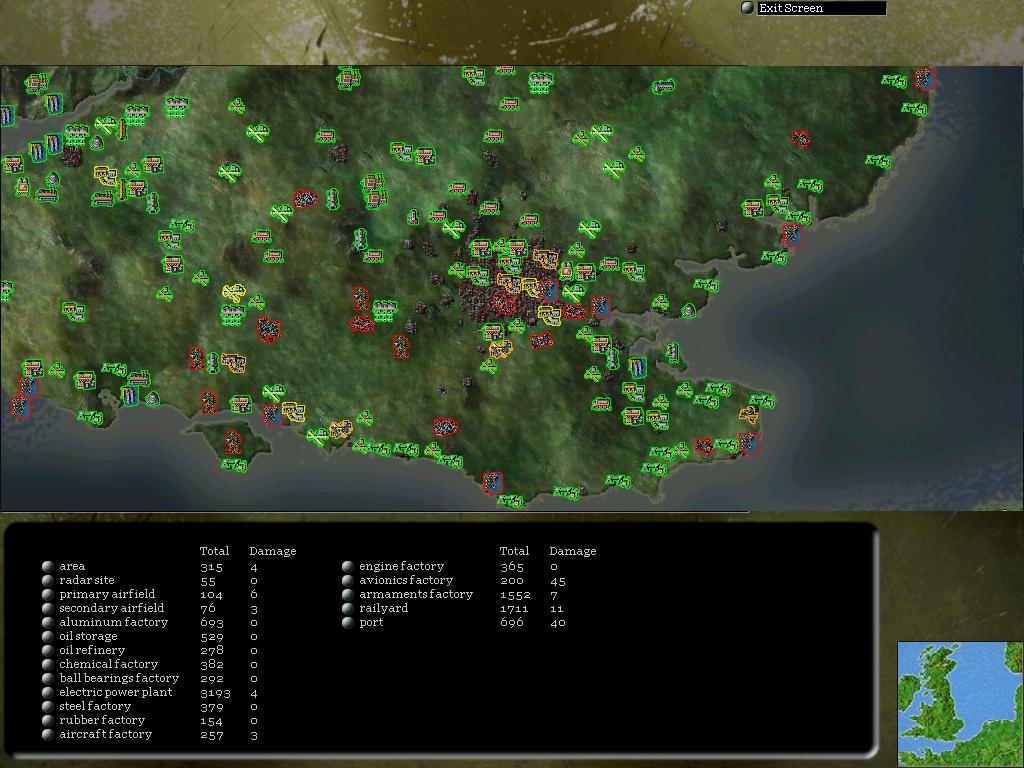Click the aluminum factory total 693
Image resolution: width=1024 pixels, height=768 pixels.
(x=212, y=623)
